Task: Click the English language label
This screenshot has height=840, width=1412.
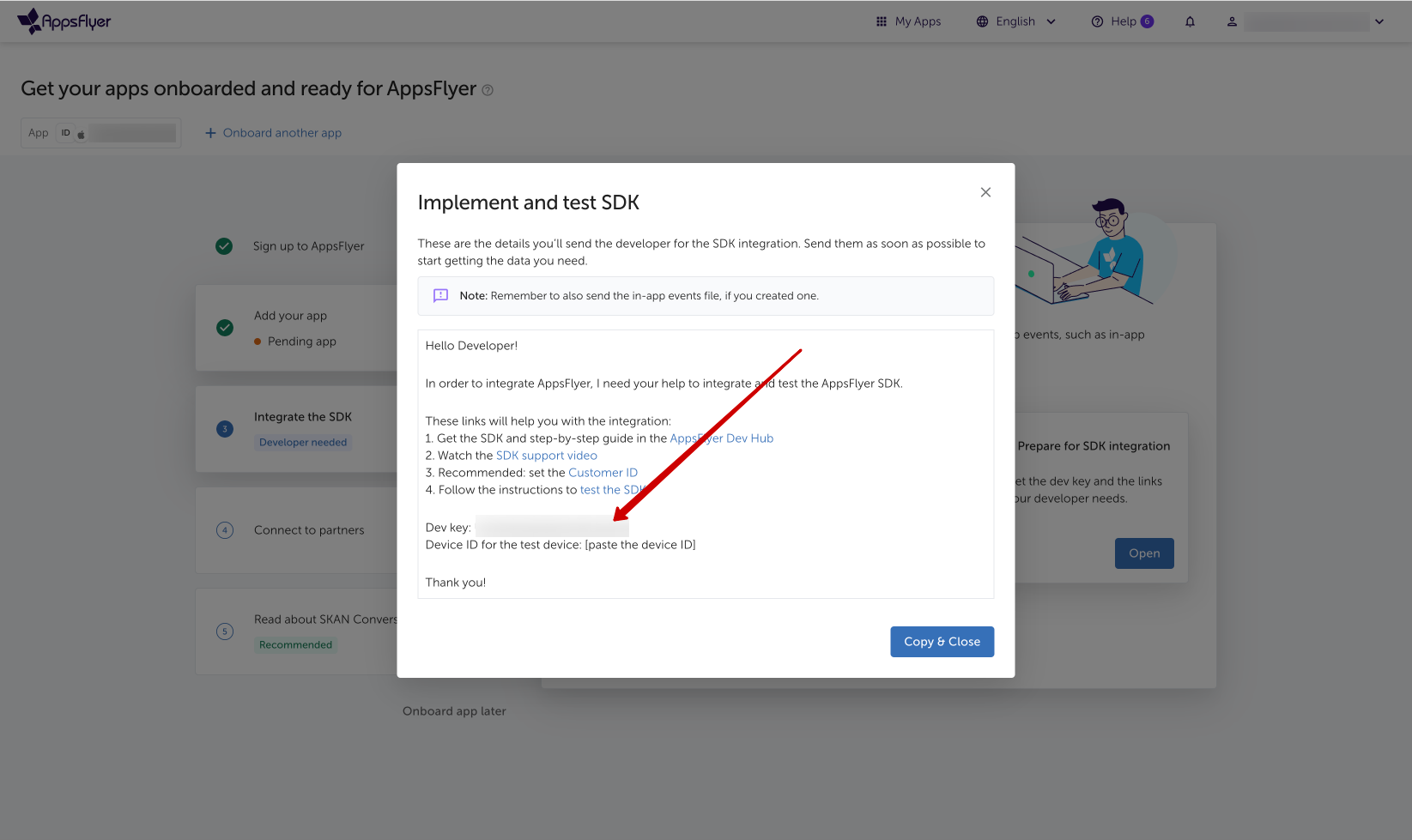Action: (1015, 21)
